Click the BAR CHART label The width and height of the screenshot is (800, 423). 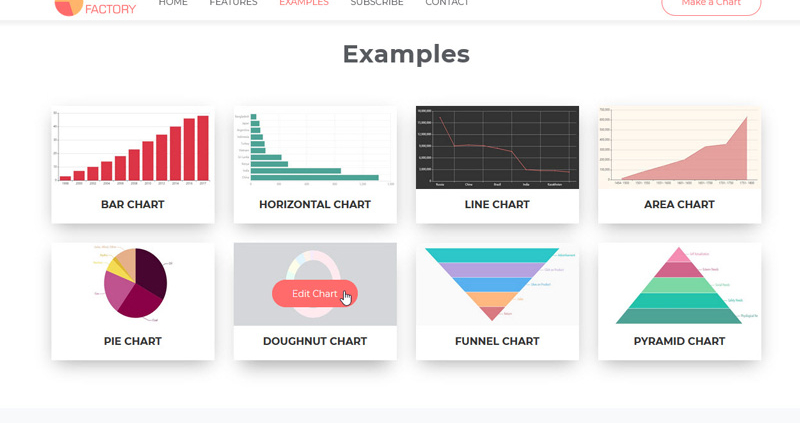[x=133, y=205]
